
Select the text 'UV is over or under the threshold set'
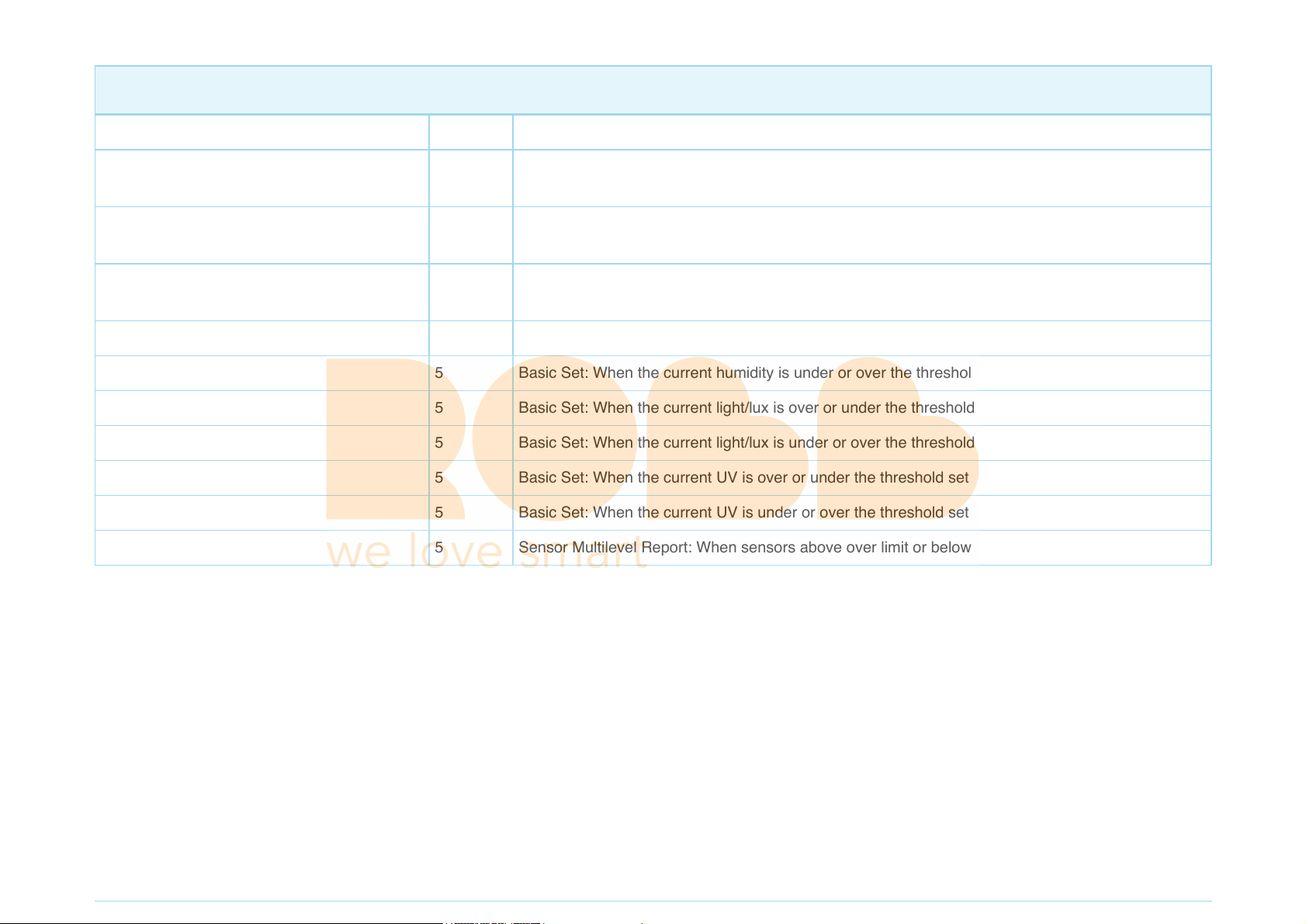[x=842, y=478]
